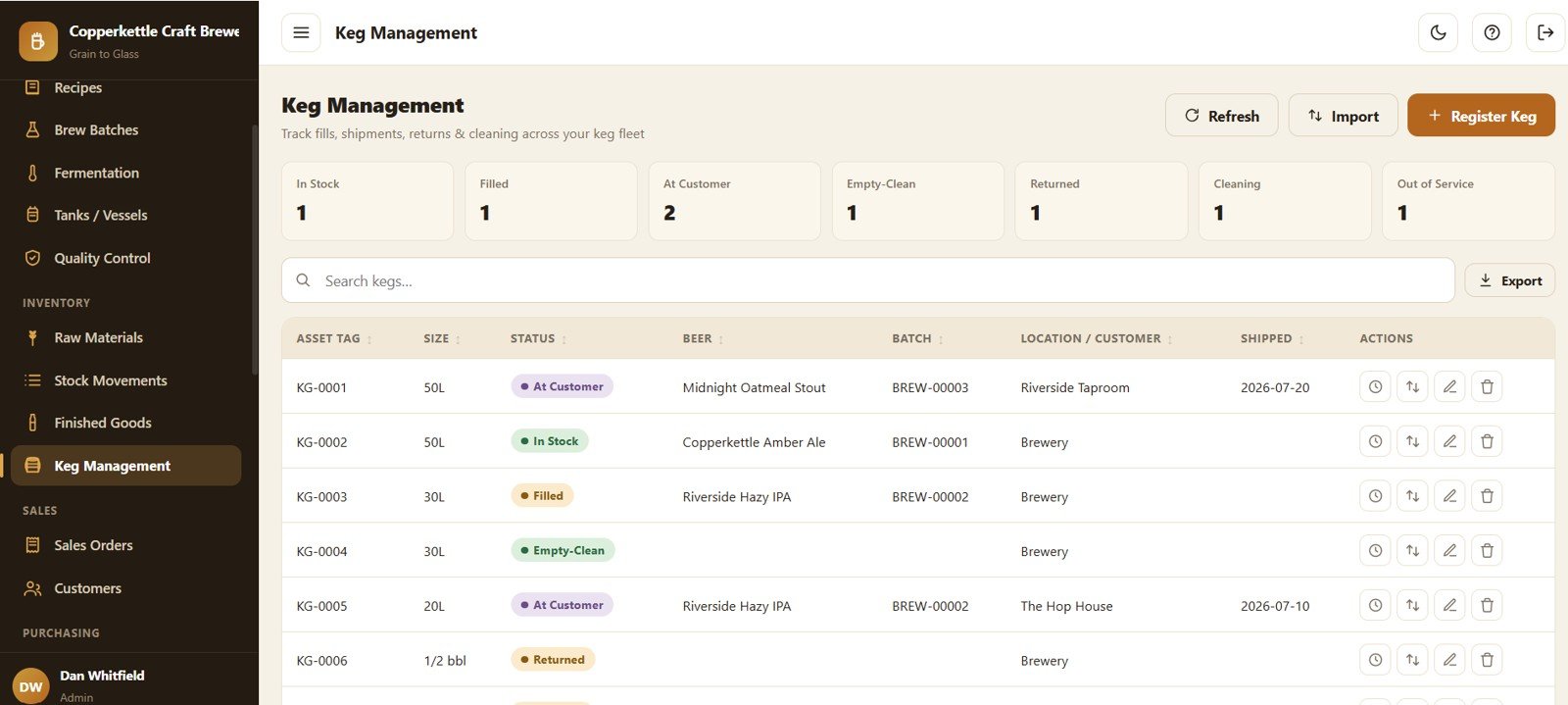Click the Refresh button
This screenshot has width=1568, height=705.
tap(1221, 116)
